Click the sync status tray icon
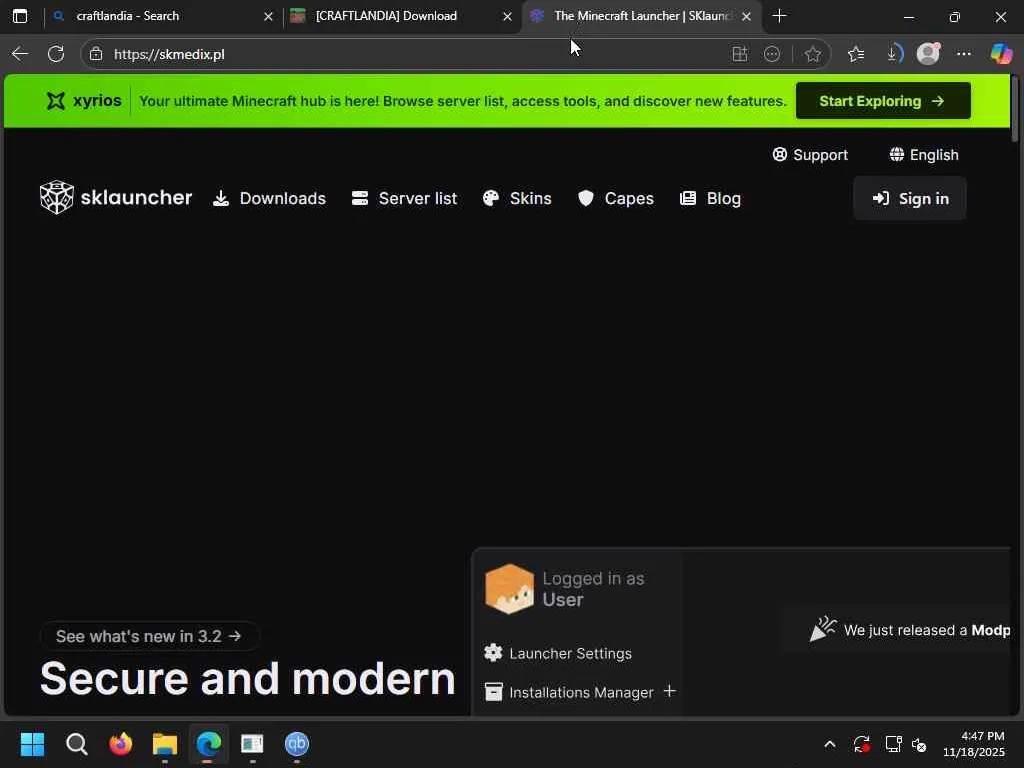1024x768 pixels. coord(861,744)
